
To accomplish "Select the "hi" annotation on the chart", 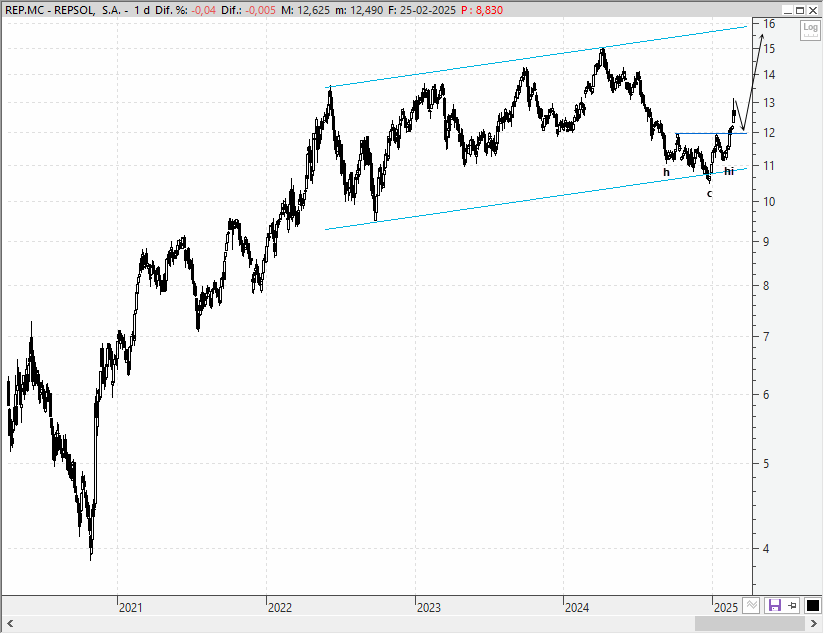I will (729, 171).
